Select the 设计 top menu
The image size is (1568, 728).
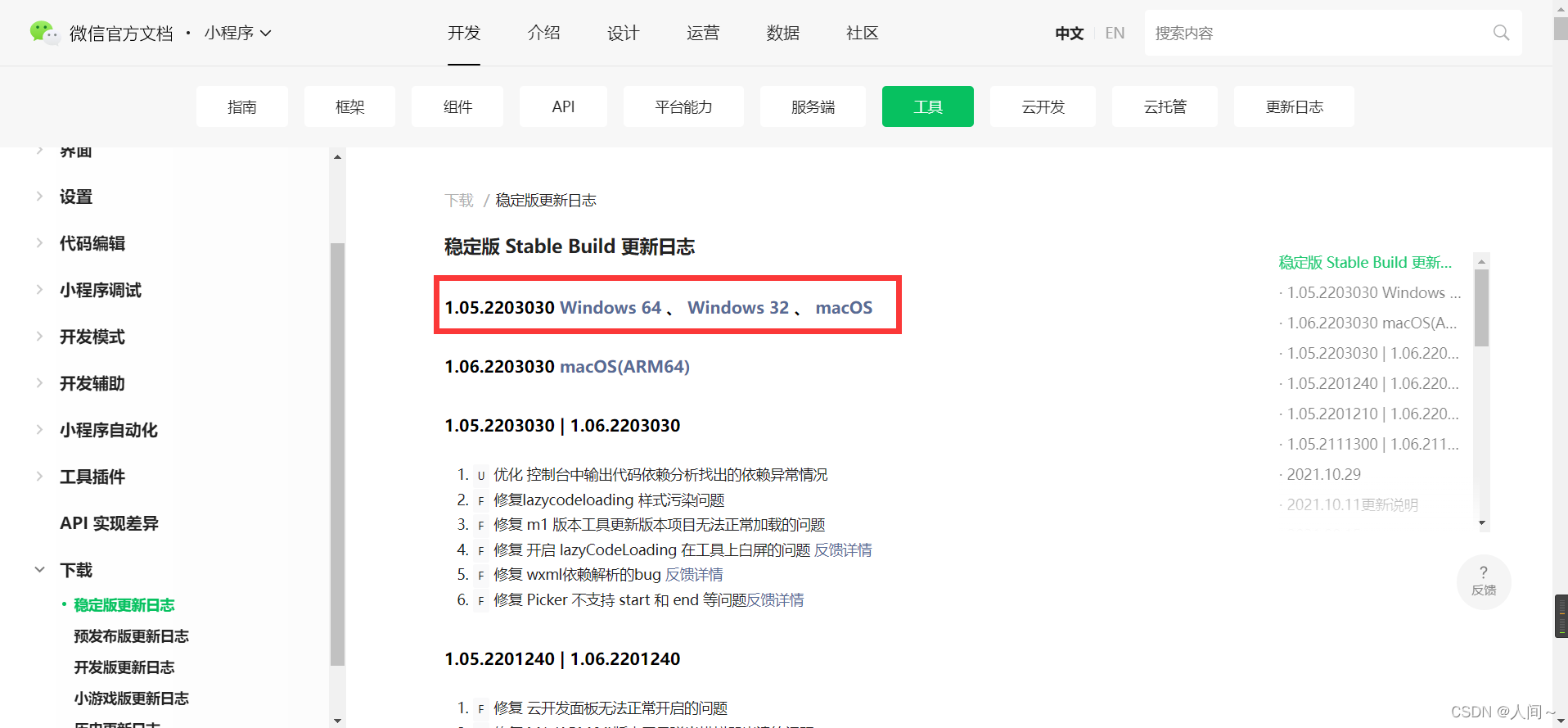[x=623, y=33]
